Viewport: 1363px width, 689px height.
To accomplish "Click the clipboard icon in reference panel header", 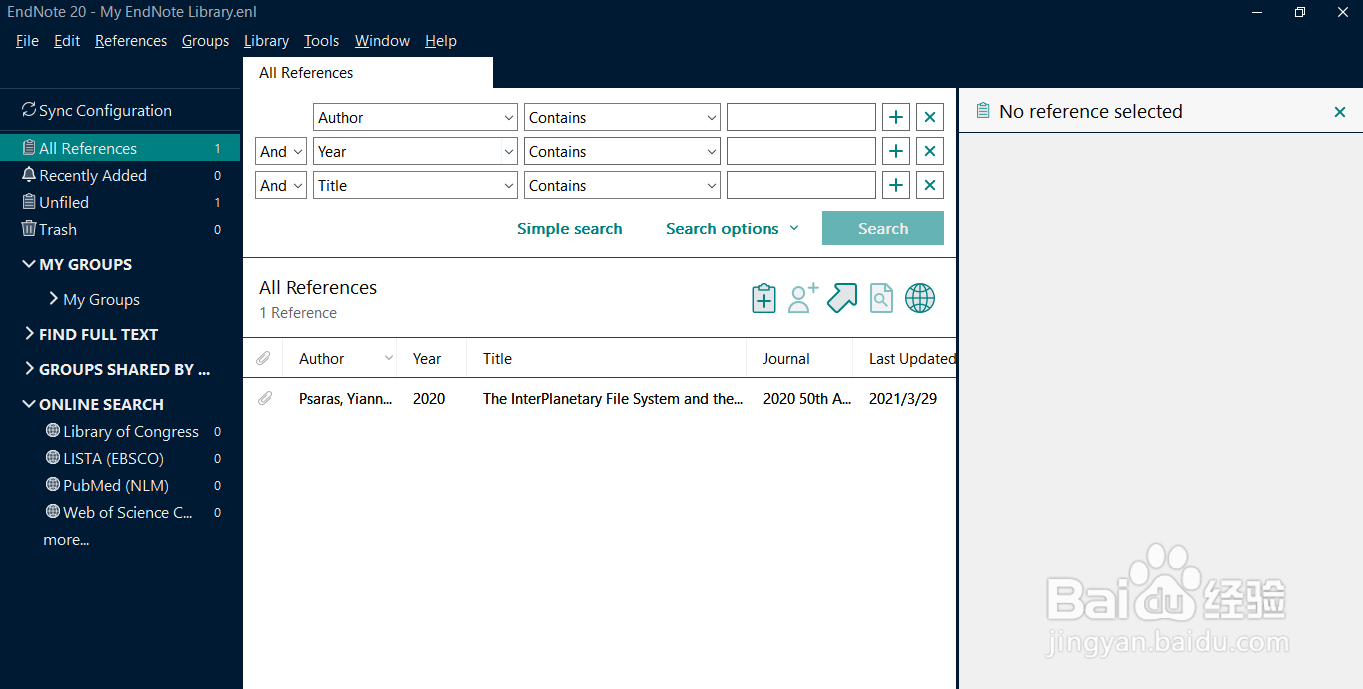I will (983, 111).
